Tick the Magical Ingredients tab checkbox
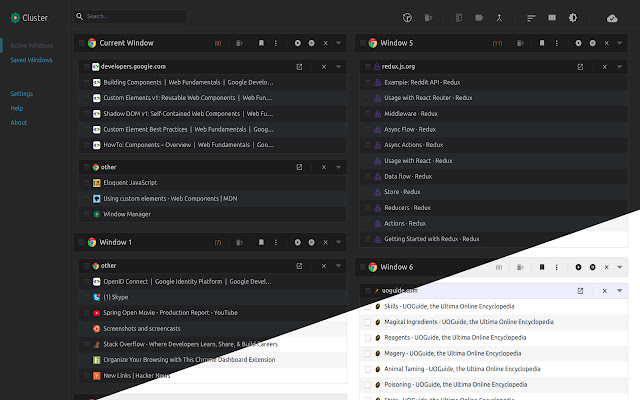This screenshot has width=640, height=400. pyautogui.click(x=367, y=322)
